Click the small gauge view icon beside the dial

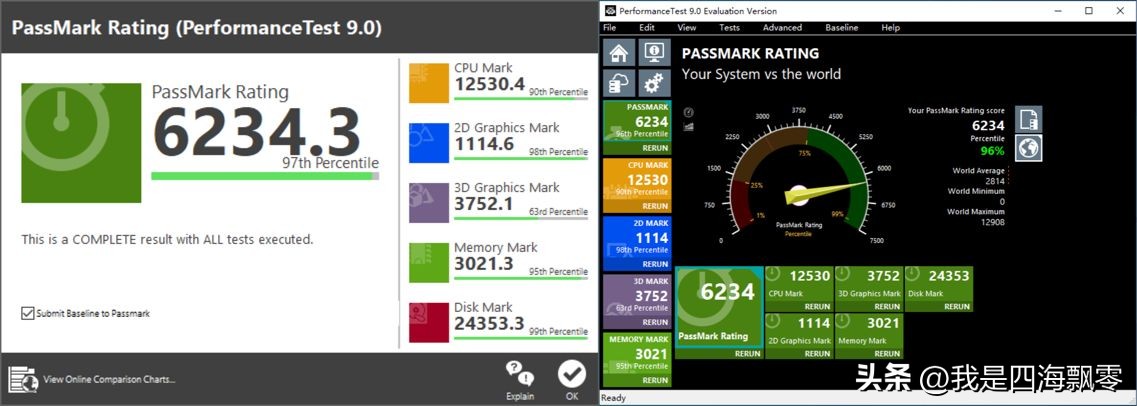click(689, 112)
